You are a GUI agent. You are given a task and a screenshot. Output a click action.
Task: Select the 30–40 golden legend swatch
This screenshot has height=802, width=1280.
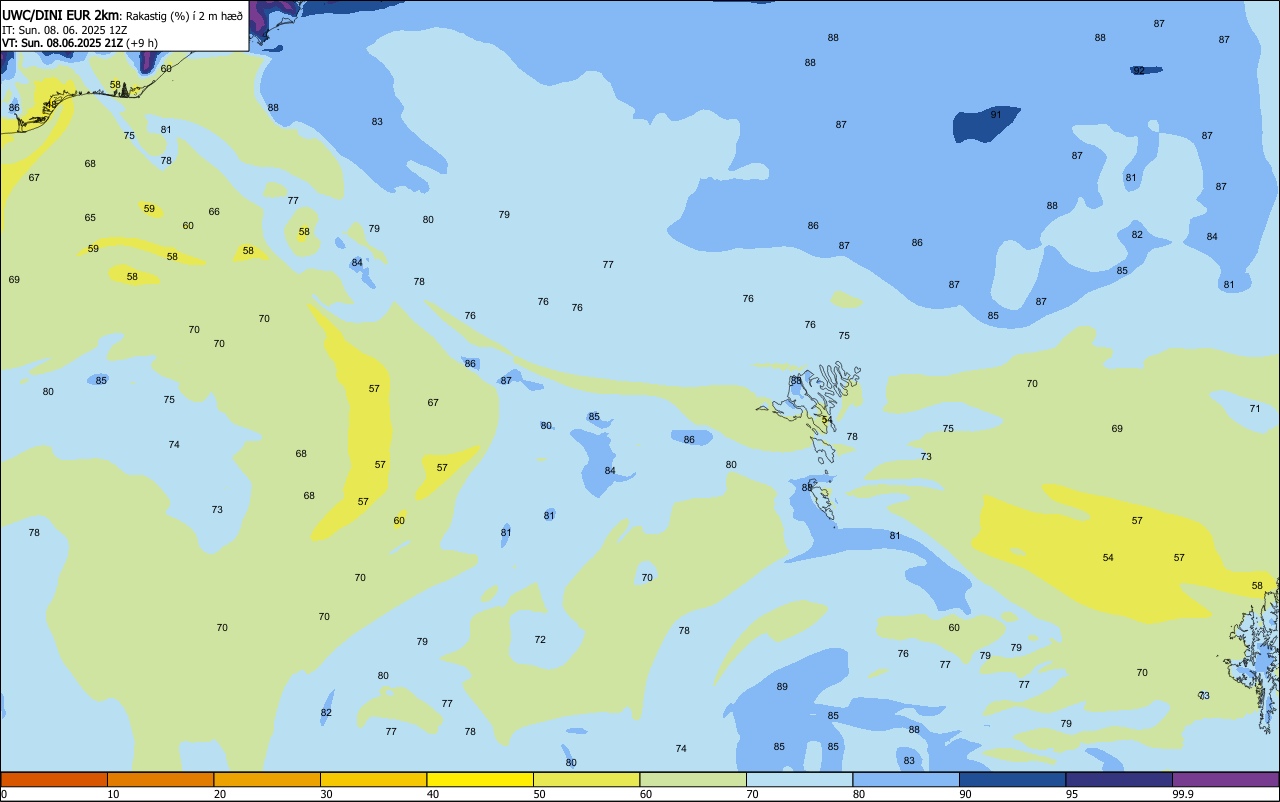click(373, 779)
